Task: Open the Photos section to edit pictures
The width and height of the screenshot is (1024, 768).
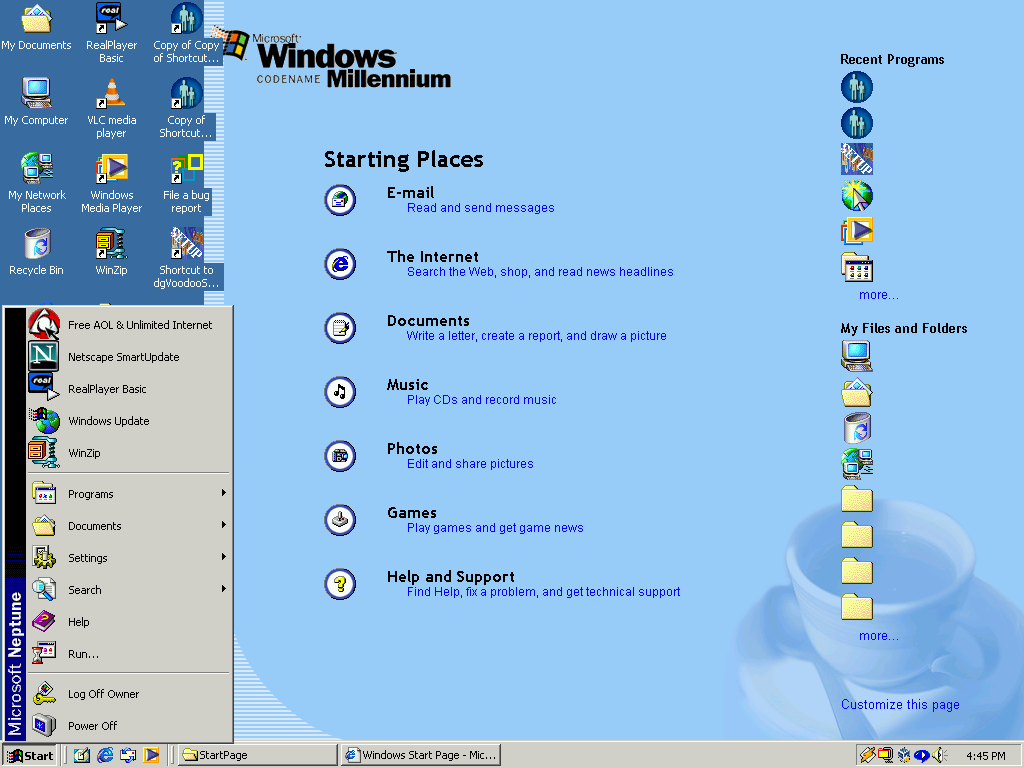Action: 412,449
